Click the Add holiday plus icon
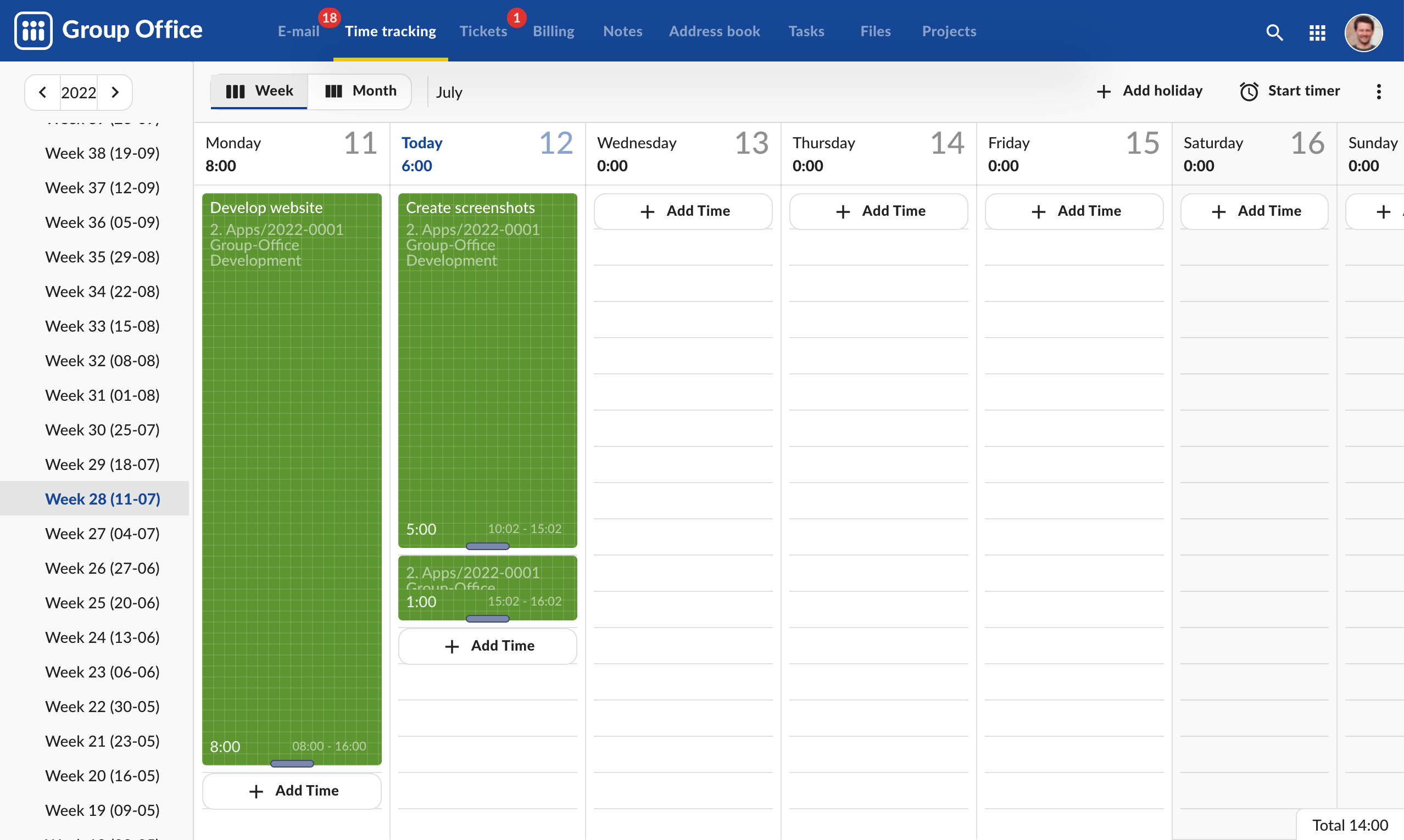 (x=1104, y=91)
